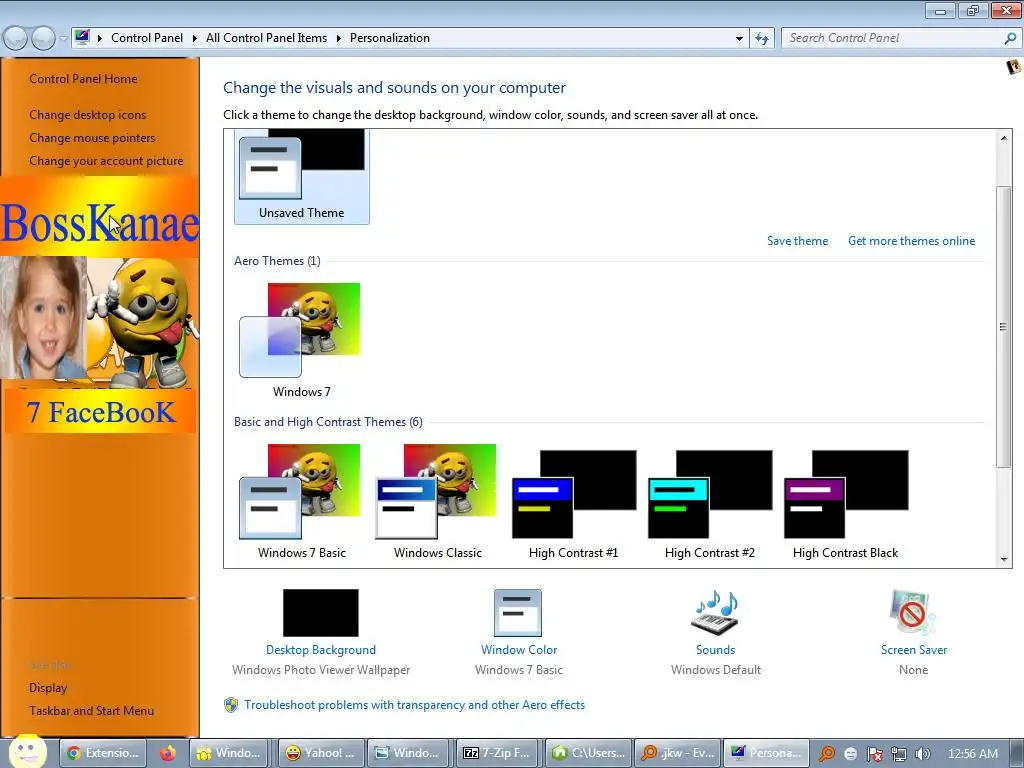Click the Screen Saver text link
1024x768 pixels.
[x=914, y=650]
